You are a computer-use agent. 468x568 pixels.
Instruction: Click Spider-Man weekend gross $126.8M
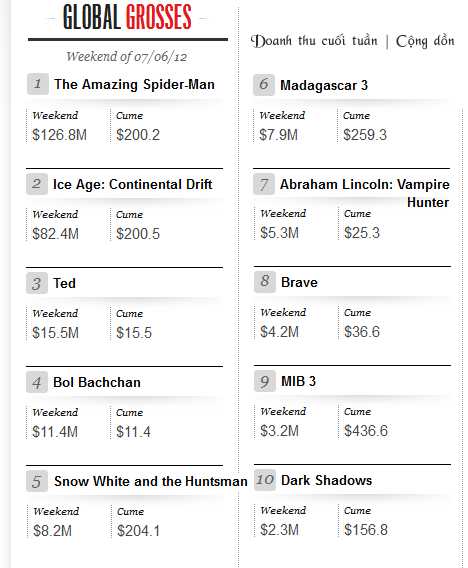click(x=60, y=135)
